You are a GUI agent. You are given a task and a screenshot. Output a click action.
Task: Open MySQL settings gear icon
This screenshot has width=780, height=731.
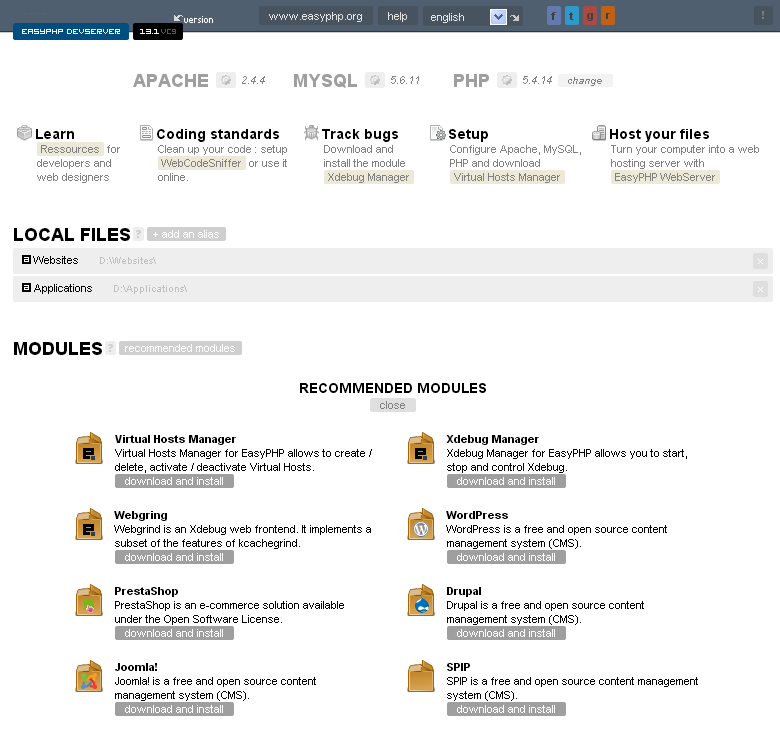click(x=375, y=80)
